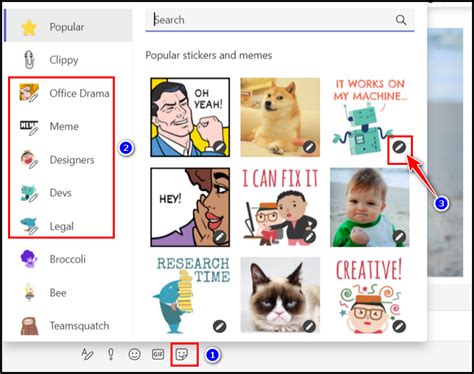
Task: Click the Meme category icon
Action: click(x=29, y=127)
